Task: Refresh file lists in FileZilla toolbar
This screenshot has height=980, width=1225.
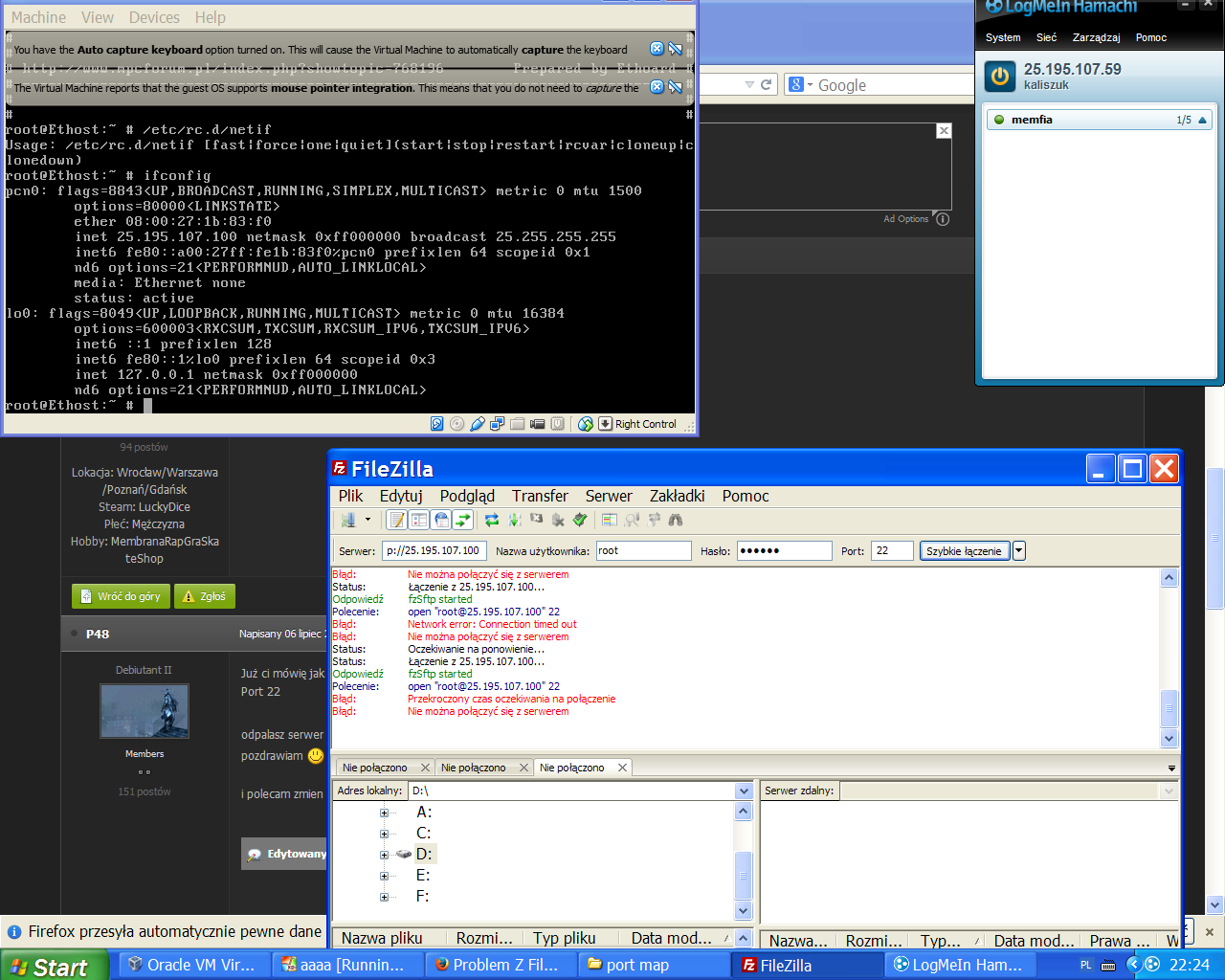Action: (492, 520)
